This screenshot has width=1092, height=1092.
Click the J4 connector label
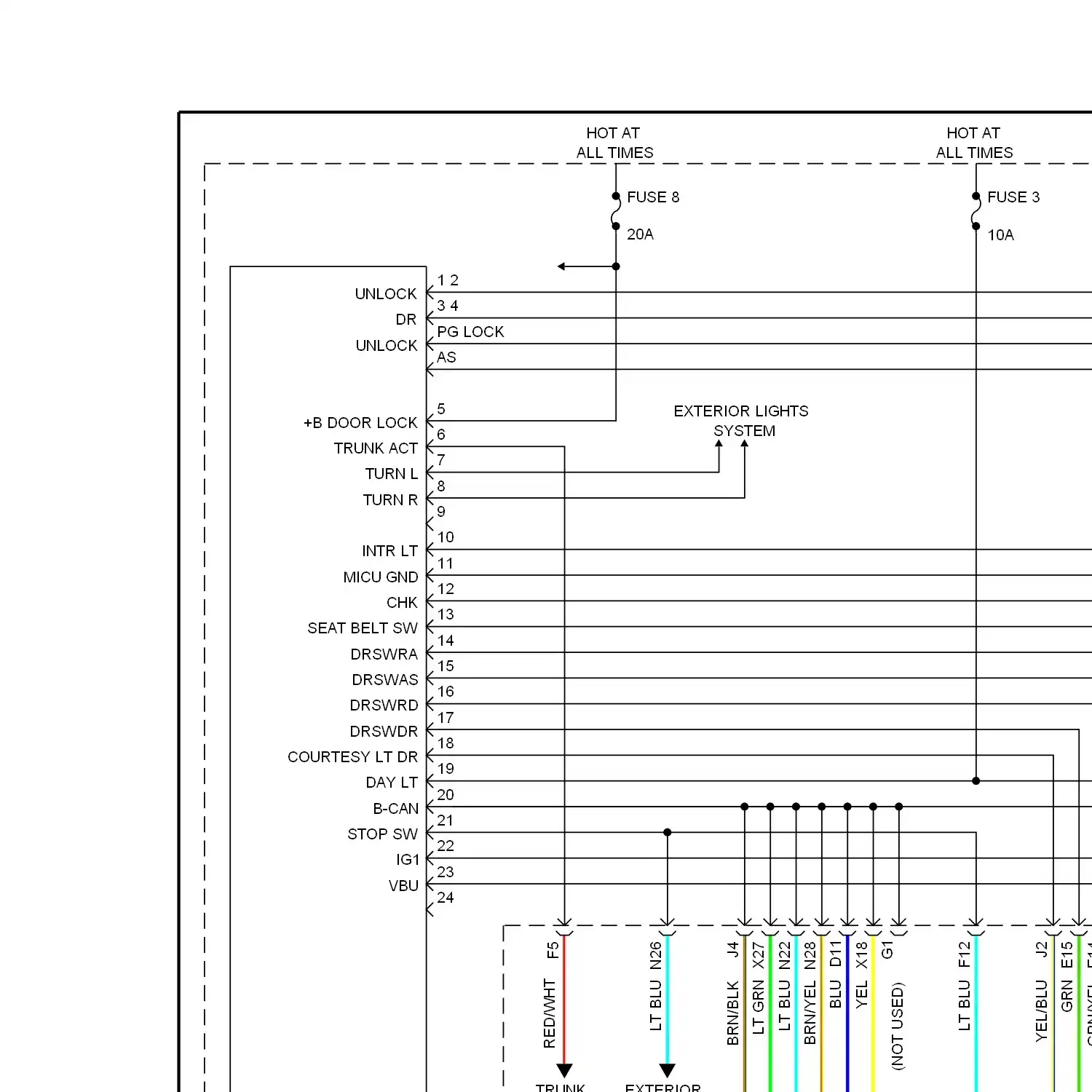pyautogui.click(x=732, y=949)
